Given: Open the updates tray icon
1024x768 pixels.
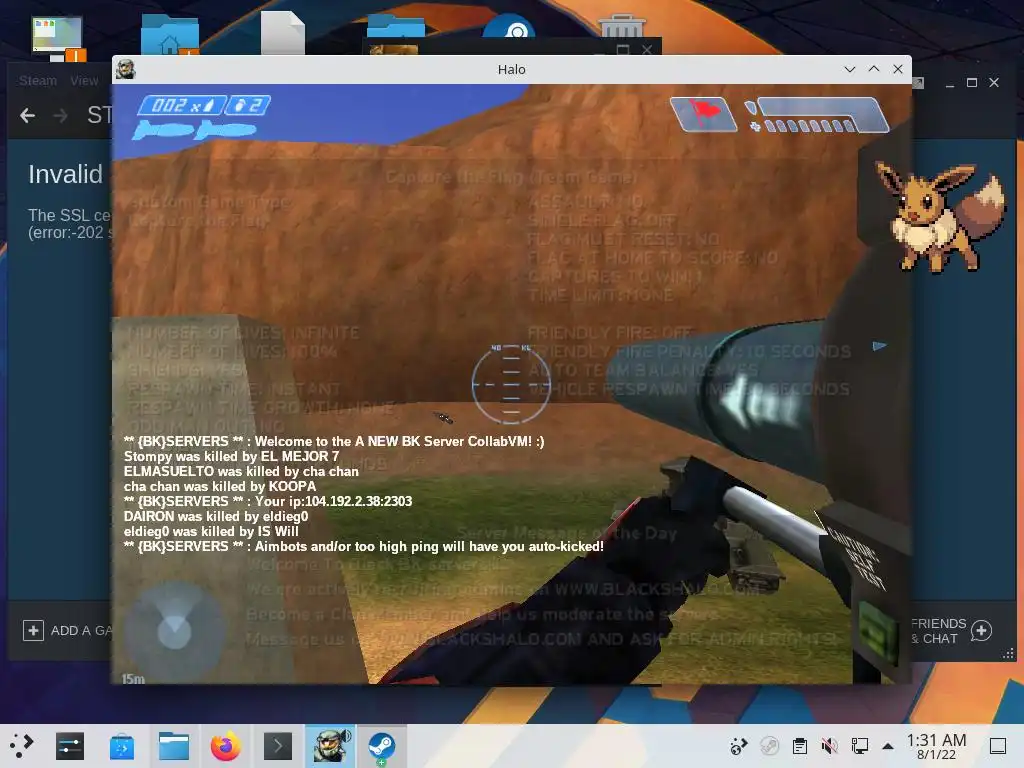Looking at the screenshot, I should click(x=739, y=746).
